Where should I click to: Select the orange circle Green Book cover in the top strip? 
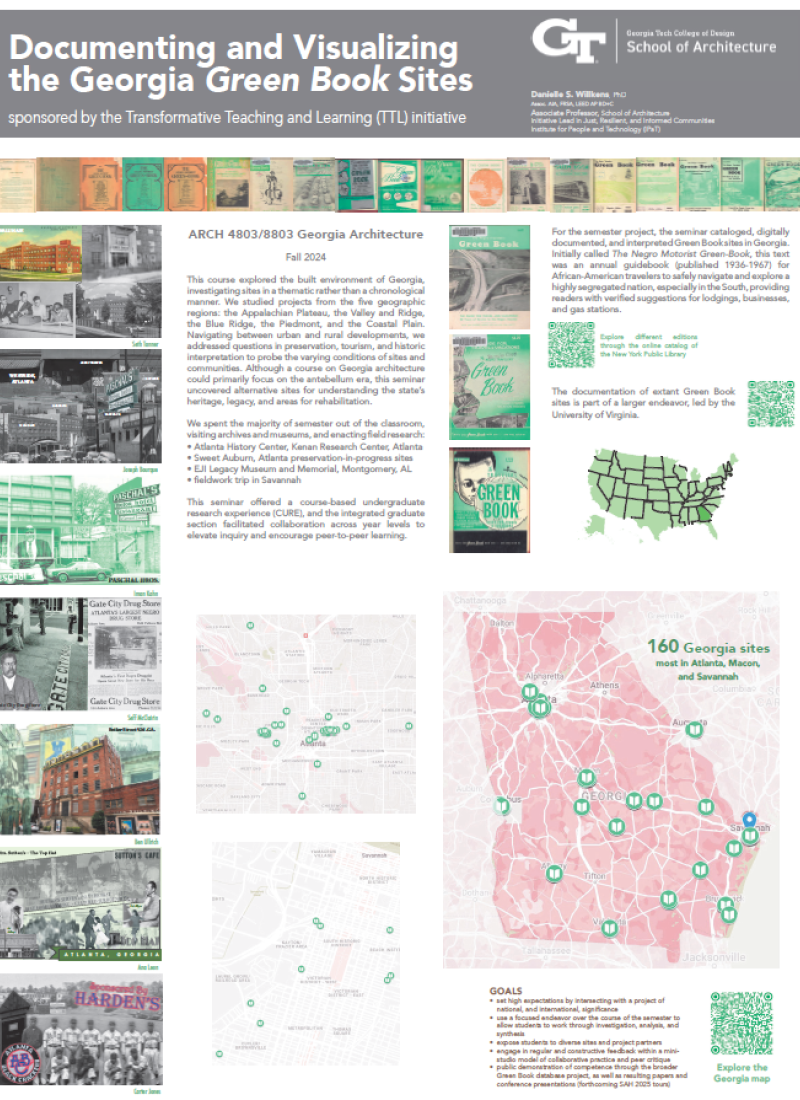(x=486, y=185)
